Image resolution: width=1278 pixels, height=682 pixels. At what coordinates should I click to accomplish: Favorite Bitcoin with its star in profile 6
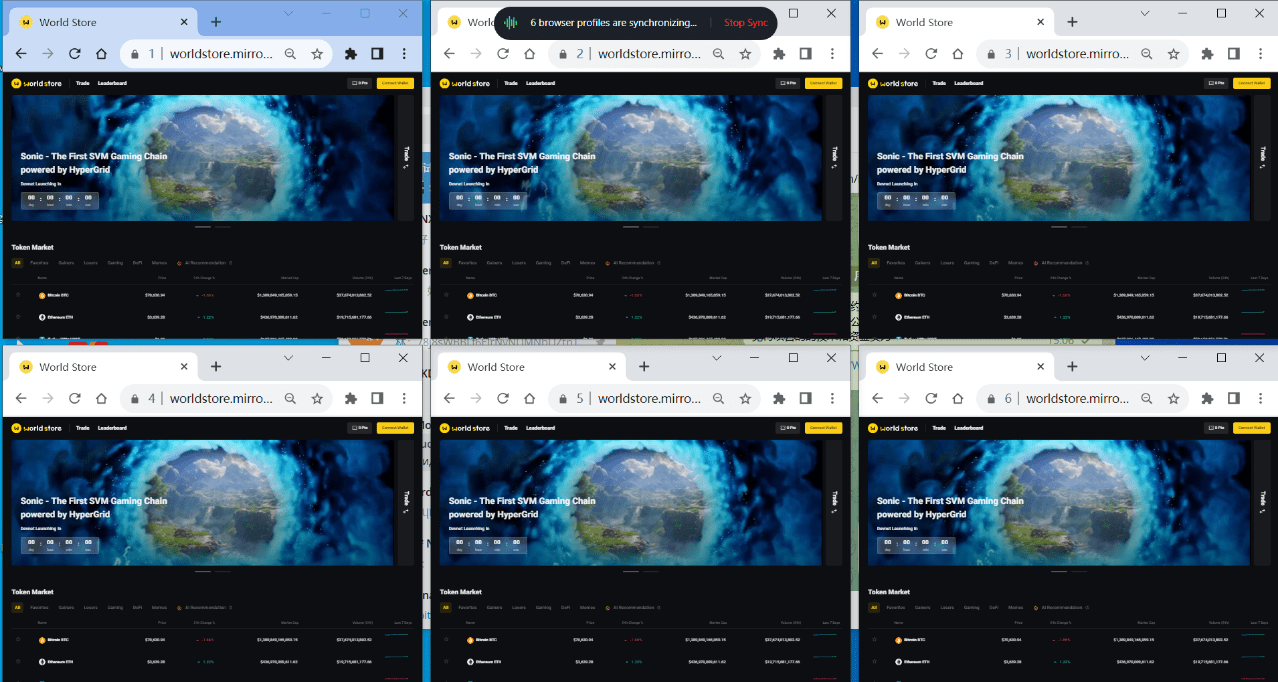click(x=874, y=640)
